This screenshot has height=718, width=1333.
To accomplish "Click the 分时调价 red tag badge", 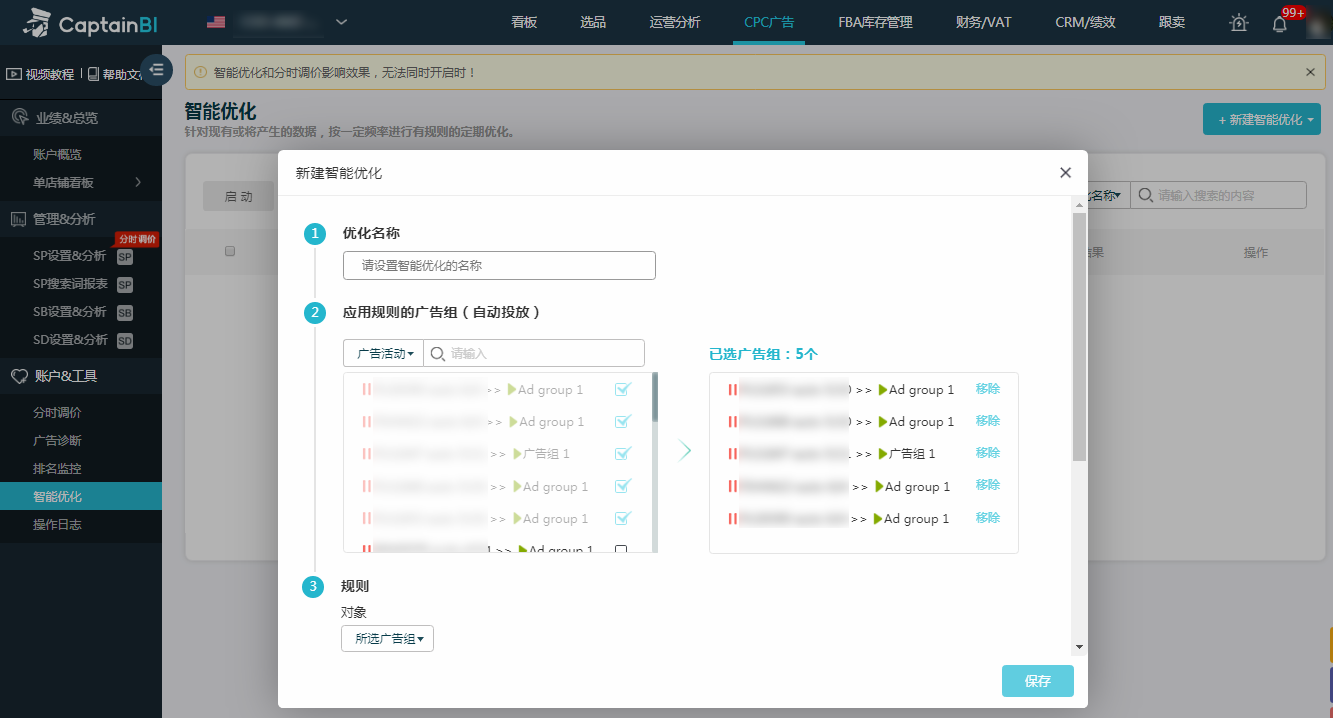I will click(x=137, y=239).
